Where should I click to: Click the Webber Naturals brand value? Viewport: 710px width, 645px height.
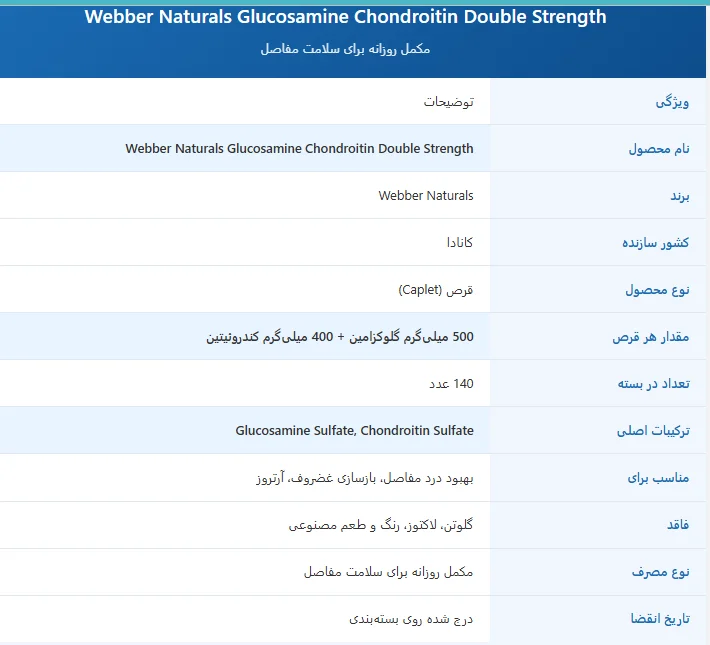pos(426,196)
